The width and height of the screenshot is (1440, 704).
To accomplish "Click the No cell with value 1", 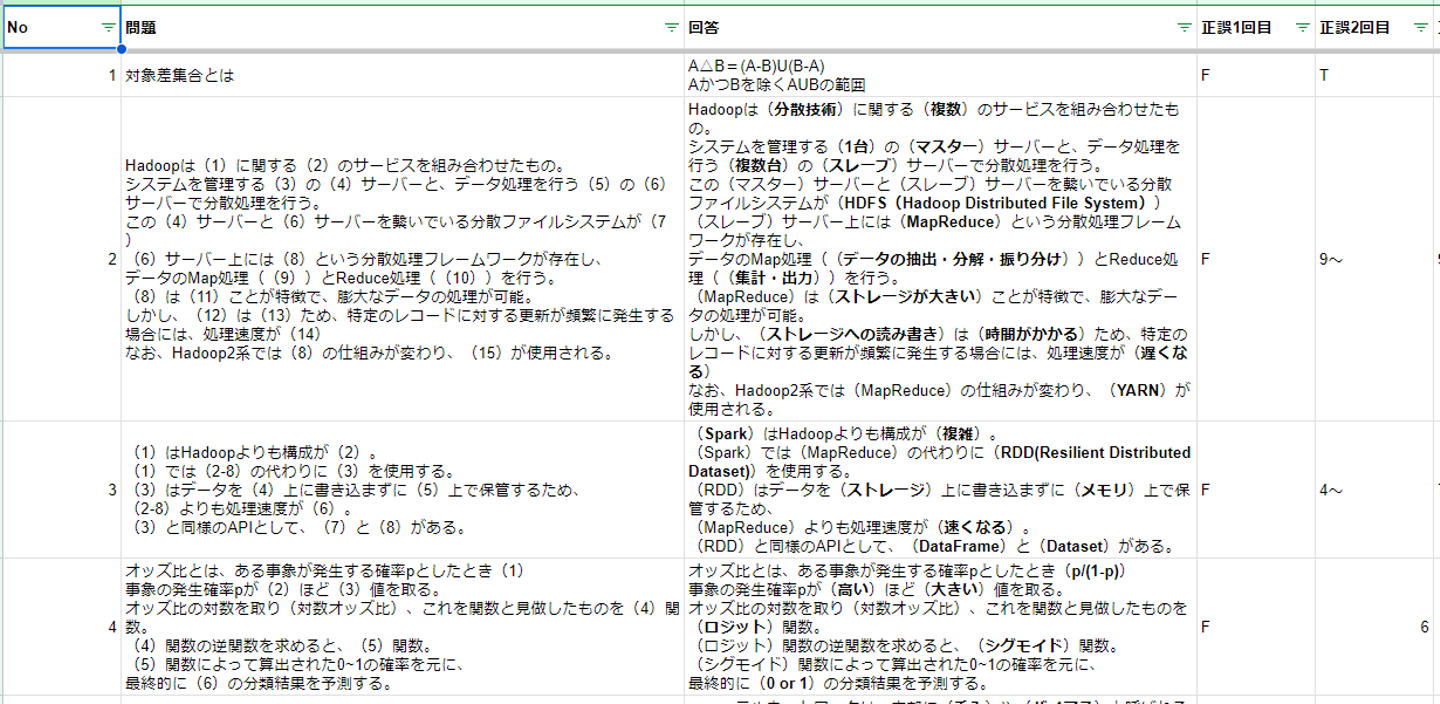I will click(x=61, y=75).
